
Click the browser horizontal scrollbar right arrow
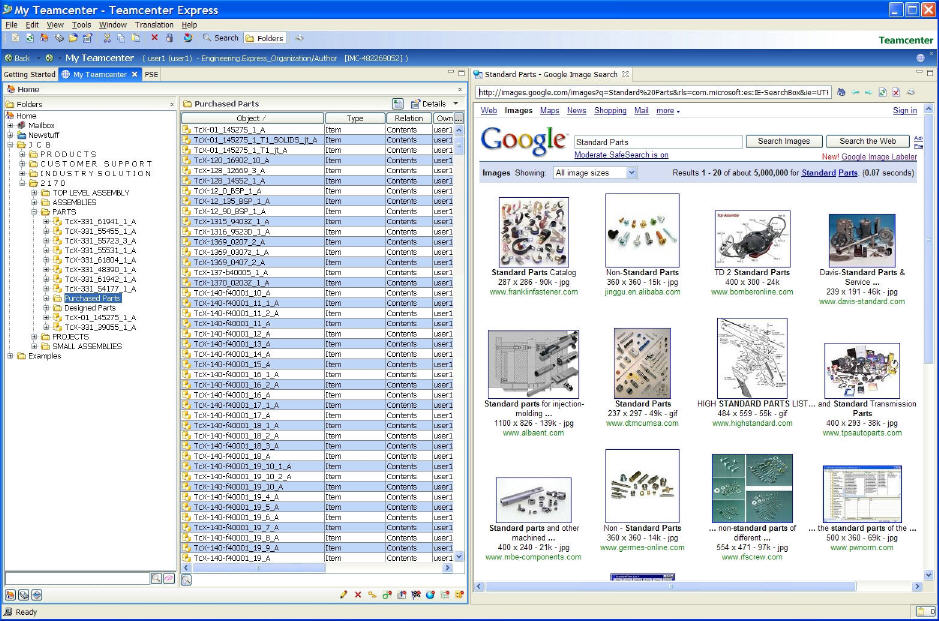(917, 587)
